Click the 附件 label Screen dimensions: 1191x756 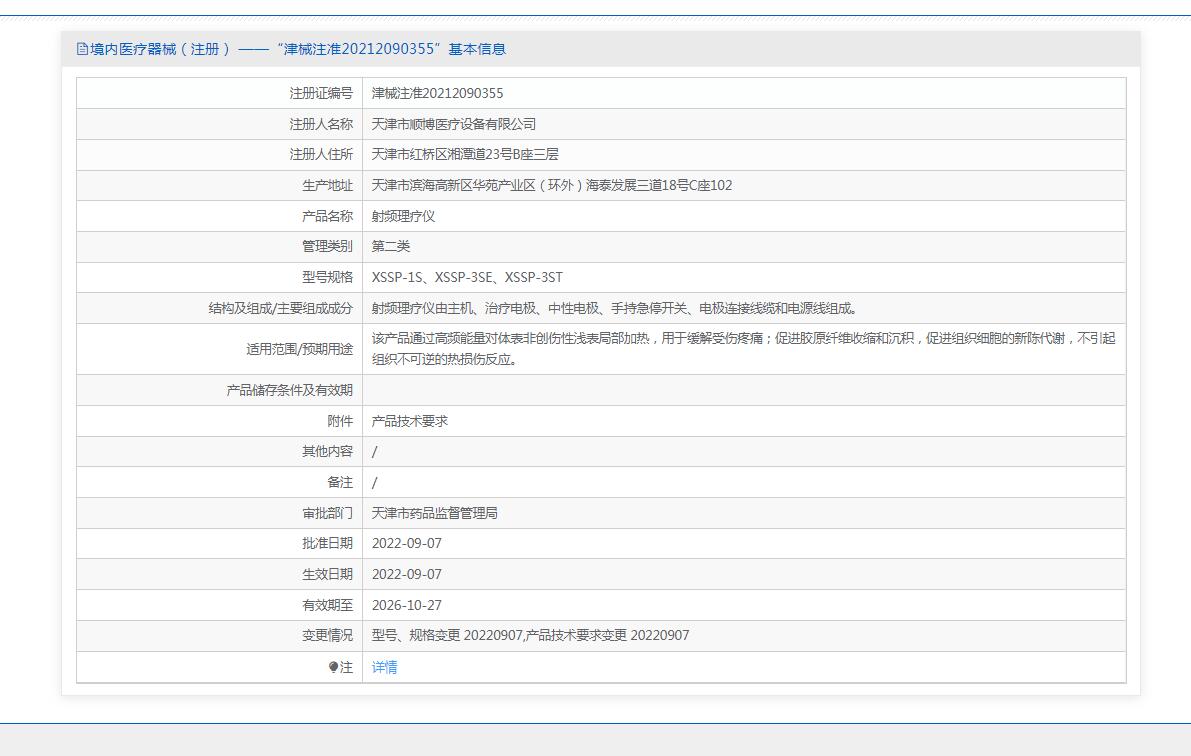coord(340,421)
